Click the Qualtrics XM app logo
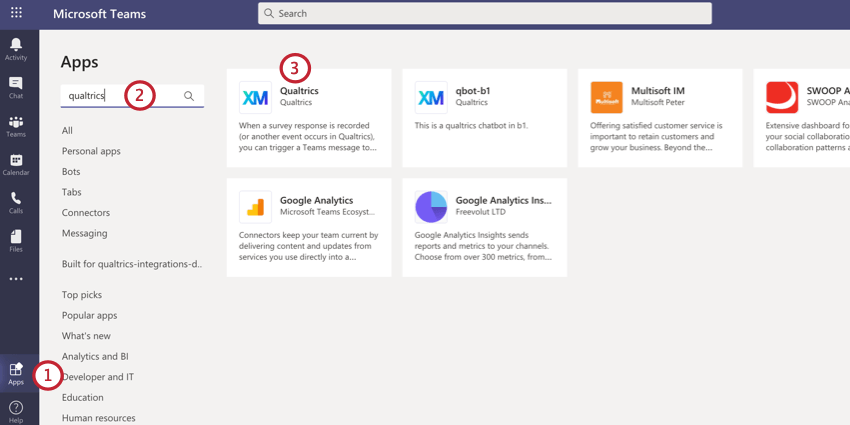The image size is (850, 425). pos(255,98)
